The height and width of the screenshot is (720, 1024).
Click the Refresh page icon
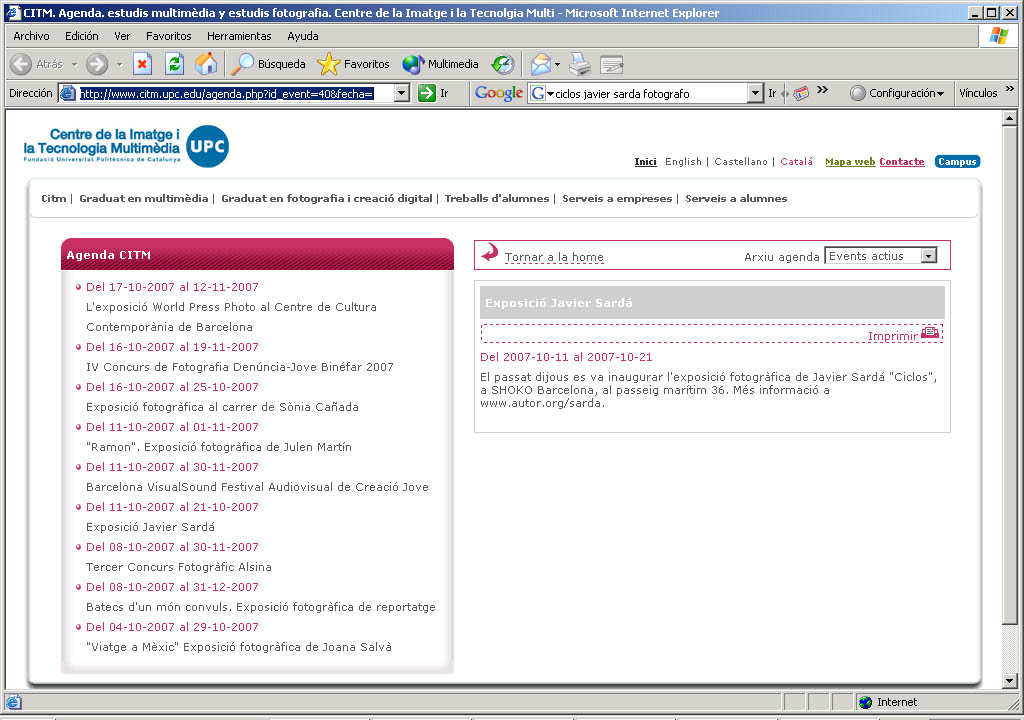[x=174, y=64]
